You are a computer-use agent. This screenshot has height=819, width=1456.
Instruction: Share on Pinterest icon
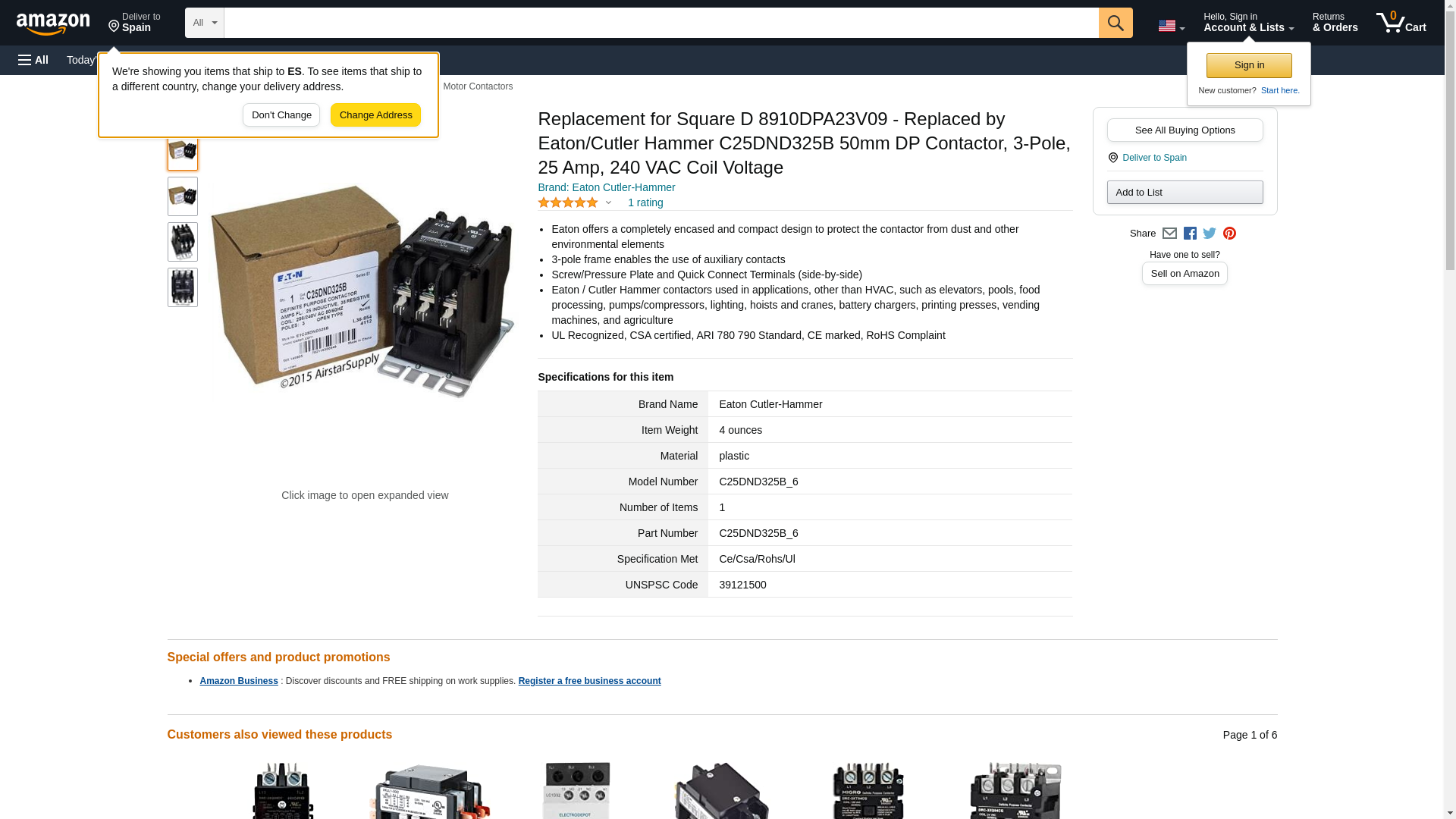coord(1229,234)
